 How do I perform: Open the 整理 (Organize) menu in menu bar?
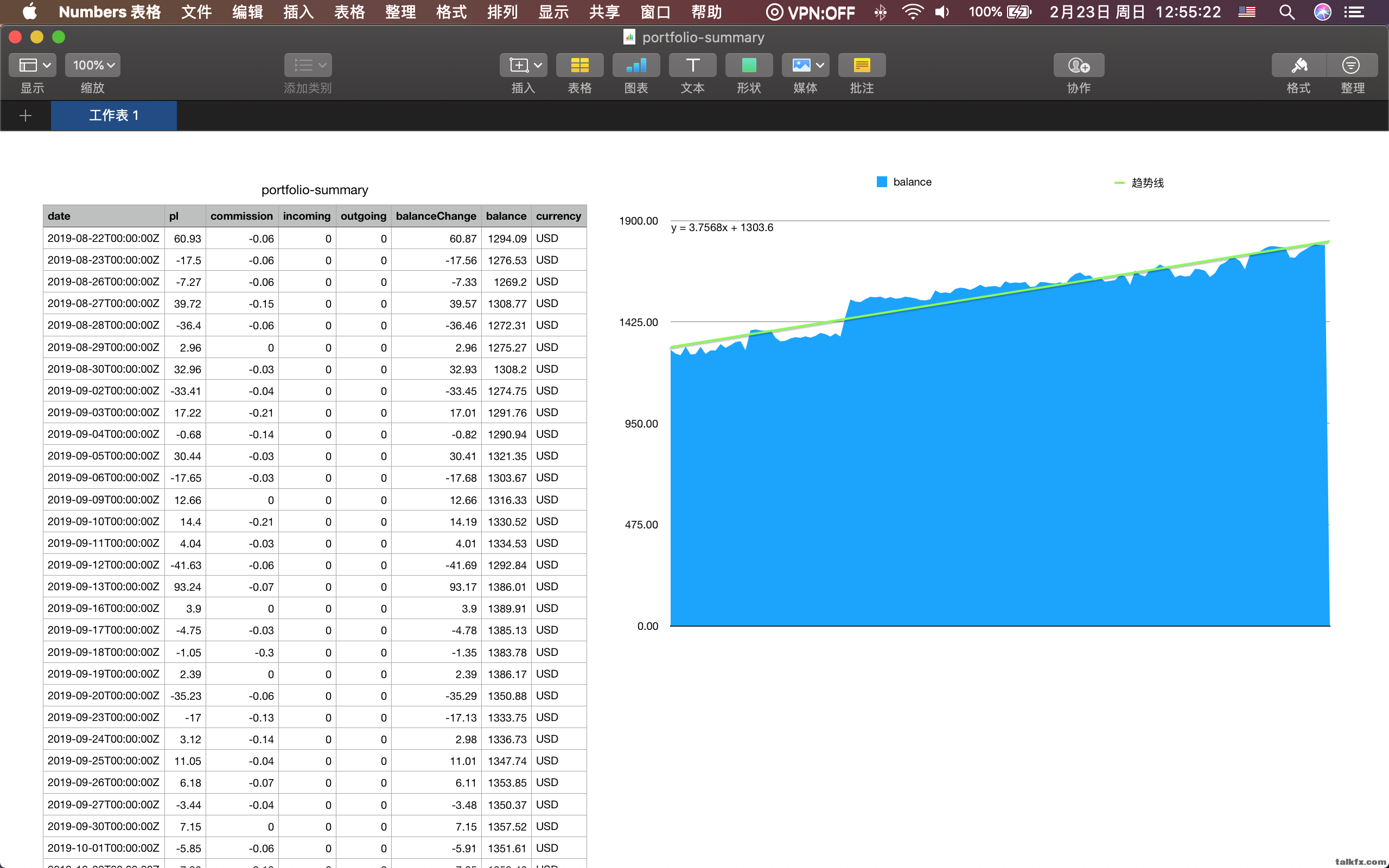(x=400, y=11)
